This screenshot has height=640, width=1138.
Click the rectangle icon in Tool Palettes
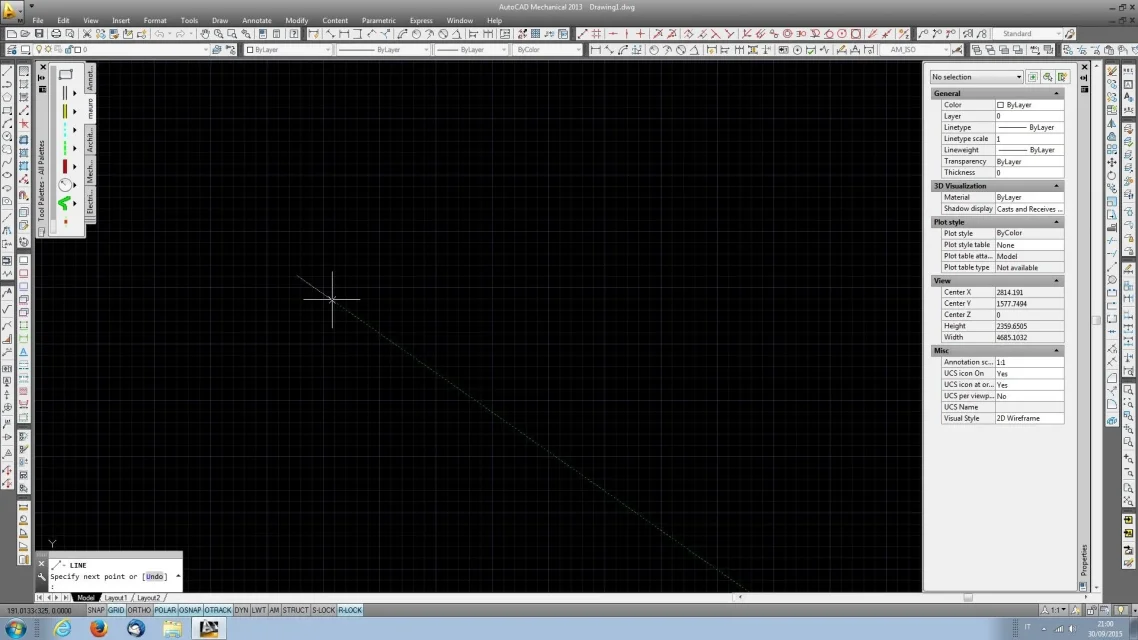pyautogui.click(x=65, y=74)
